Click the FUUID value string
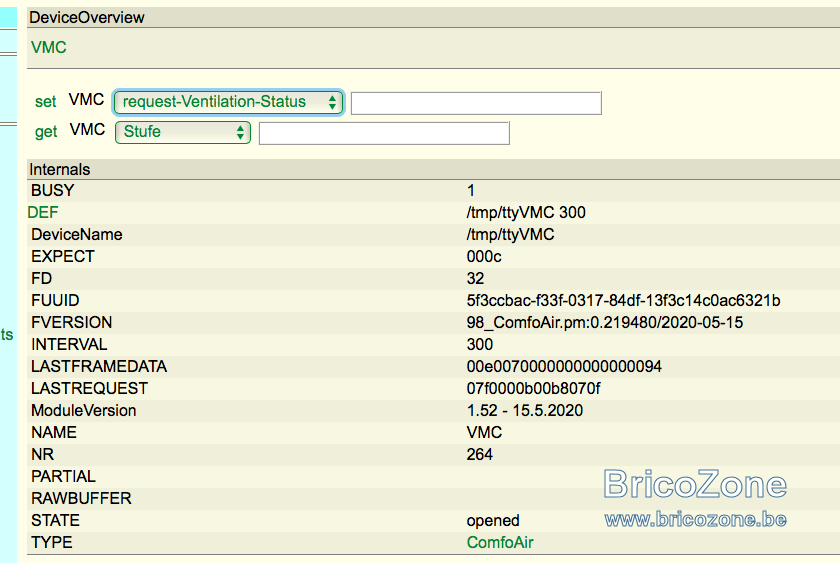Image resolution: width=840 pixels, height=563 pixels. (624, 301)
